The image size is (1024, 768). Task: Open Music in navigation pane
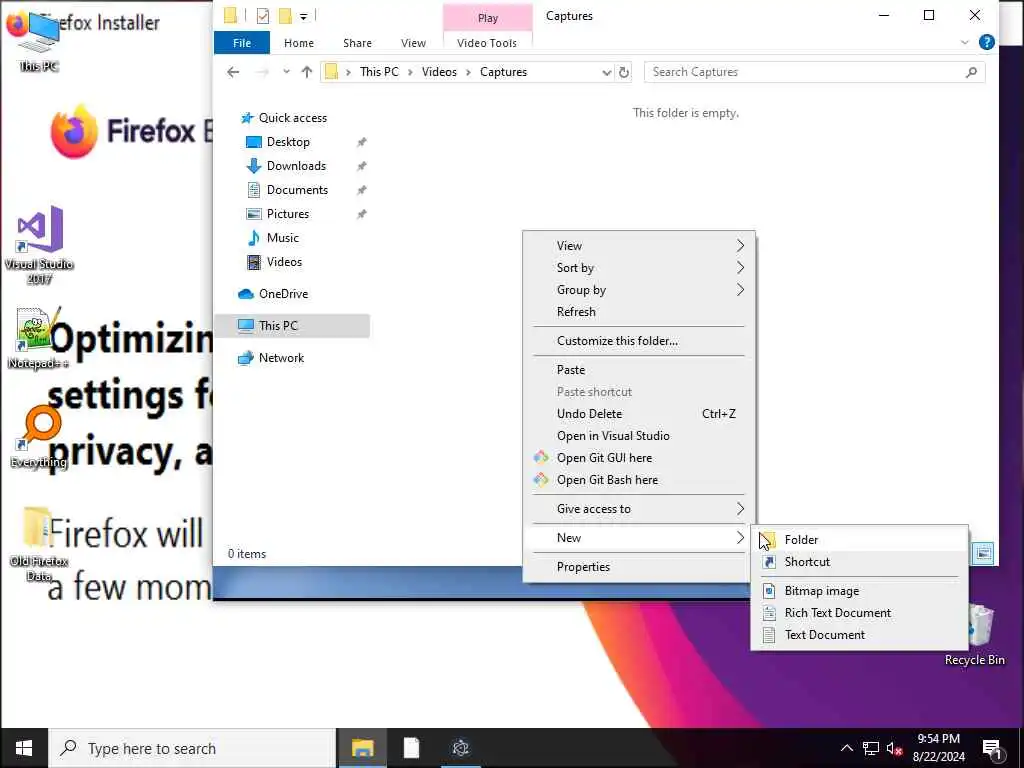tap(282, 238)
